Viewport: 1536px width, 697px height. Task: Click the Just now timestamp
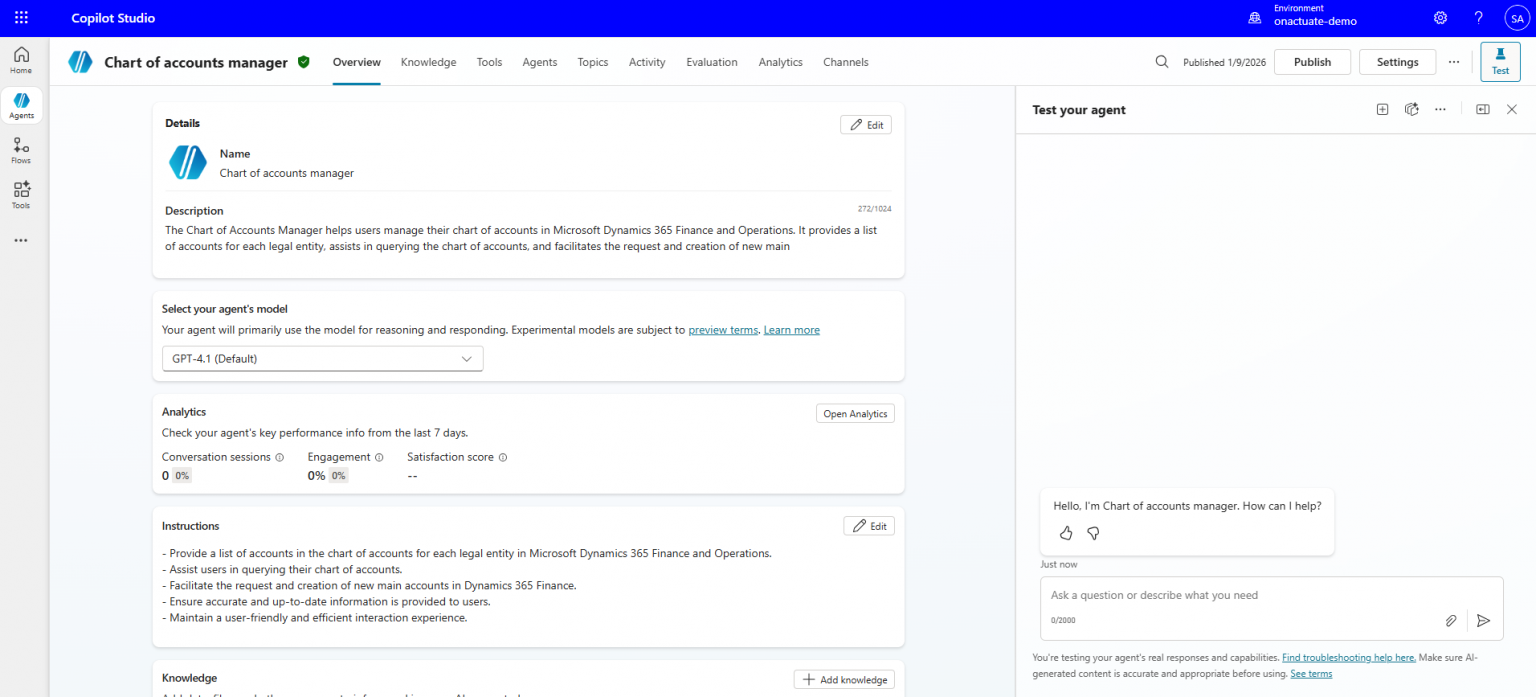1059,565
